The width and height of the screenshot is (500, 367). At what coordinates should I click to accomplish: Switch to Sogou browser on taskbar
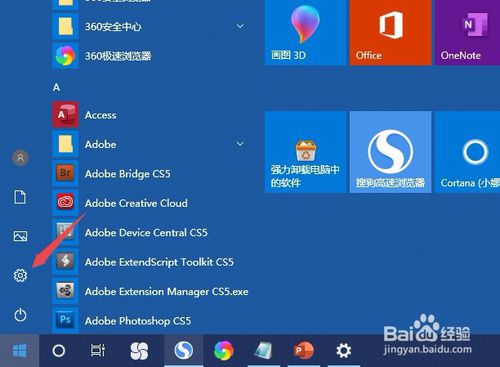tap(183, 351)
